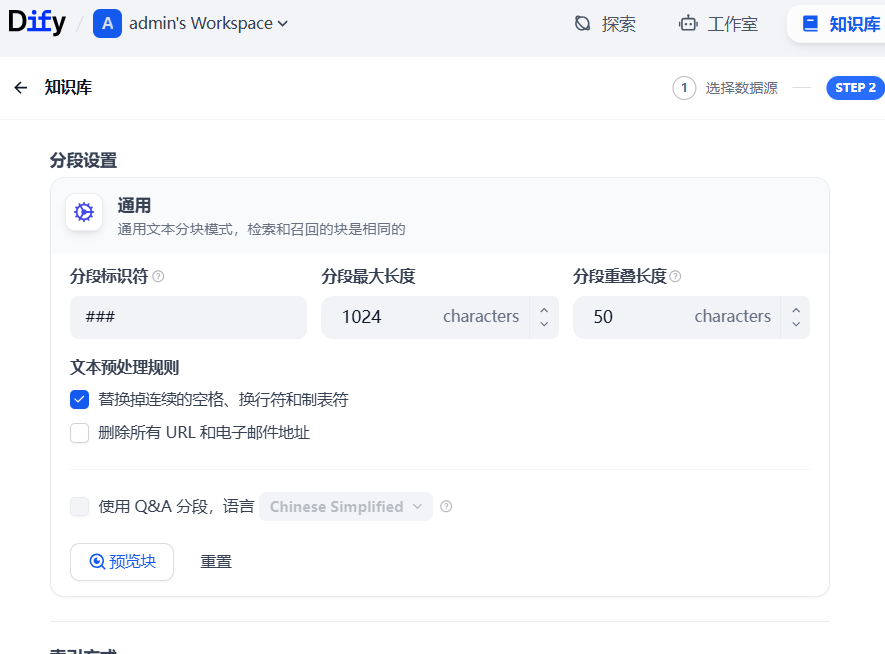The height and width of the screenshot is (654, 885).
Task: Click the ### segment identifier input field
Action: coord(188,316)
